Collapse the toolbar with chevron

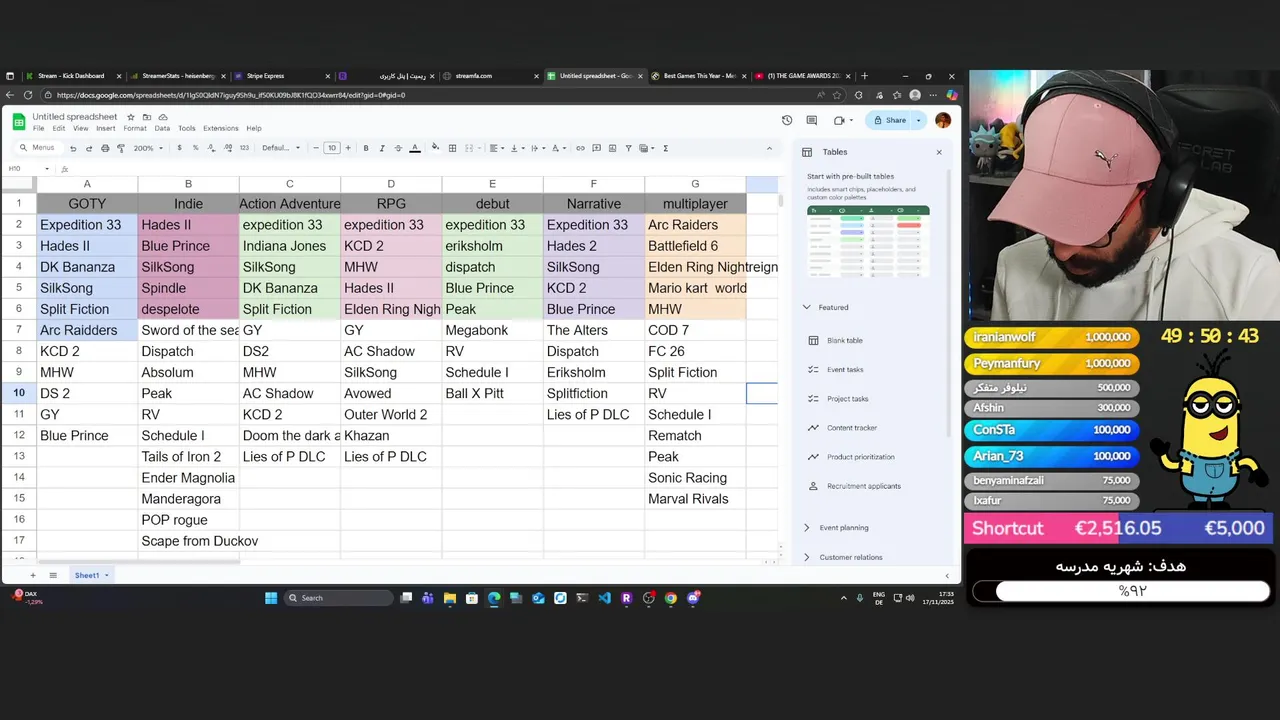(769, 148)
